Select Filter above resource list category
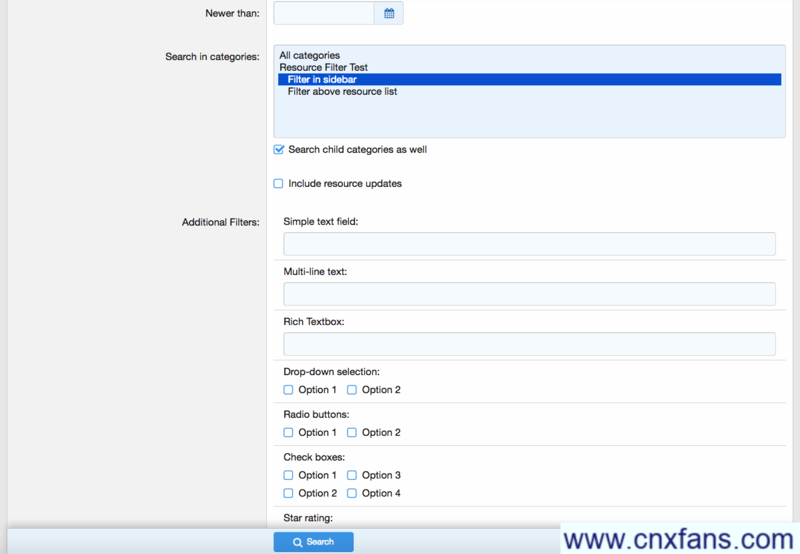Screen dimensions: 800x554 tap(529, 92)
